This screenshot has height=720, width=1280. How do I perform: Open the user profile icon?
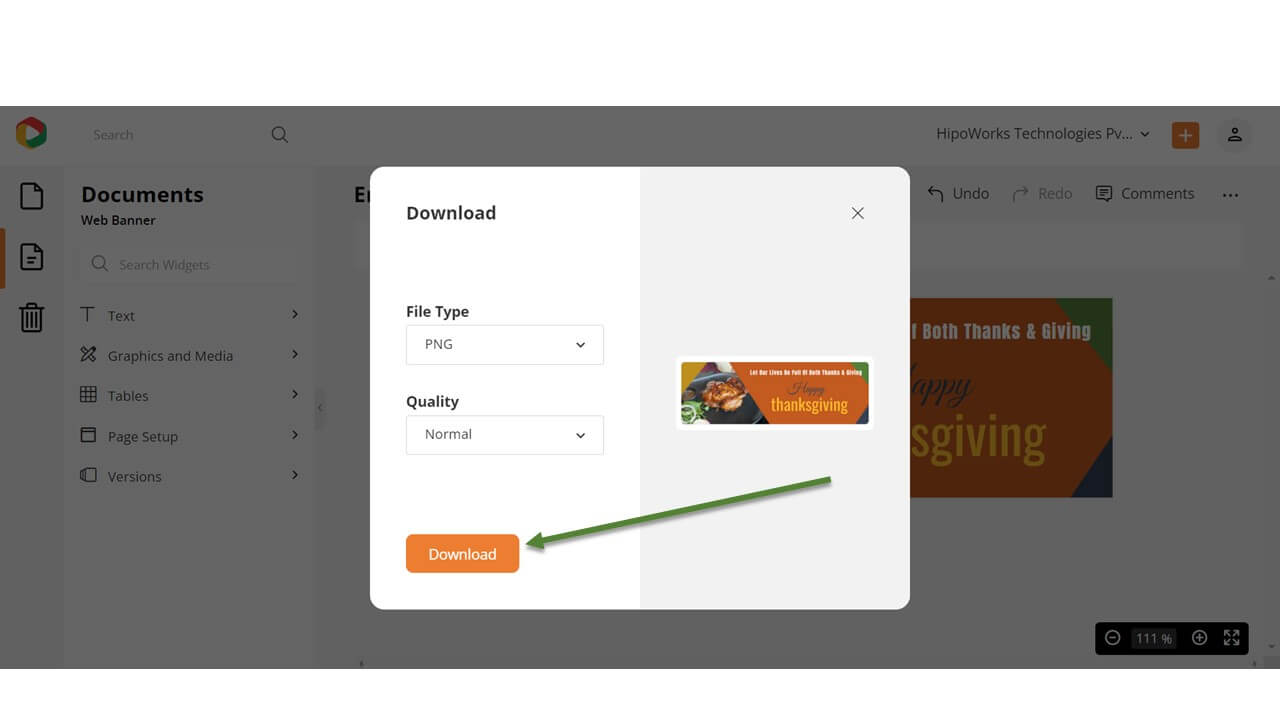tap(1234, 134)
